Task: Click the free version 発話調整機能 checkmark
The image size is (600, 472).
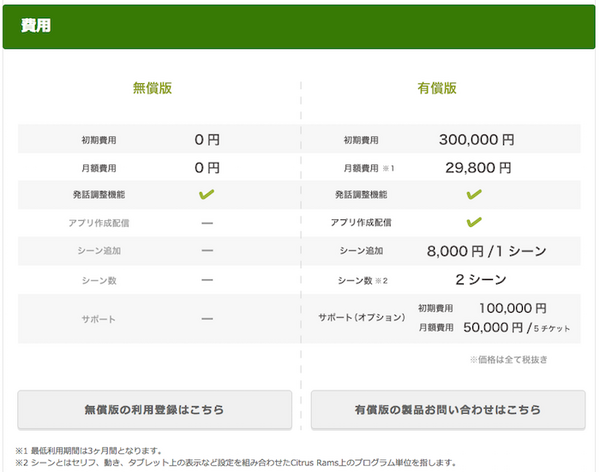Action: [207, 194]
